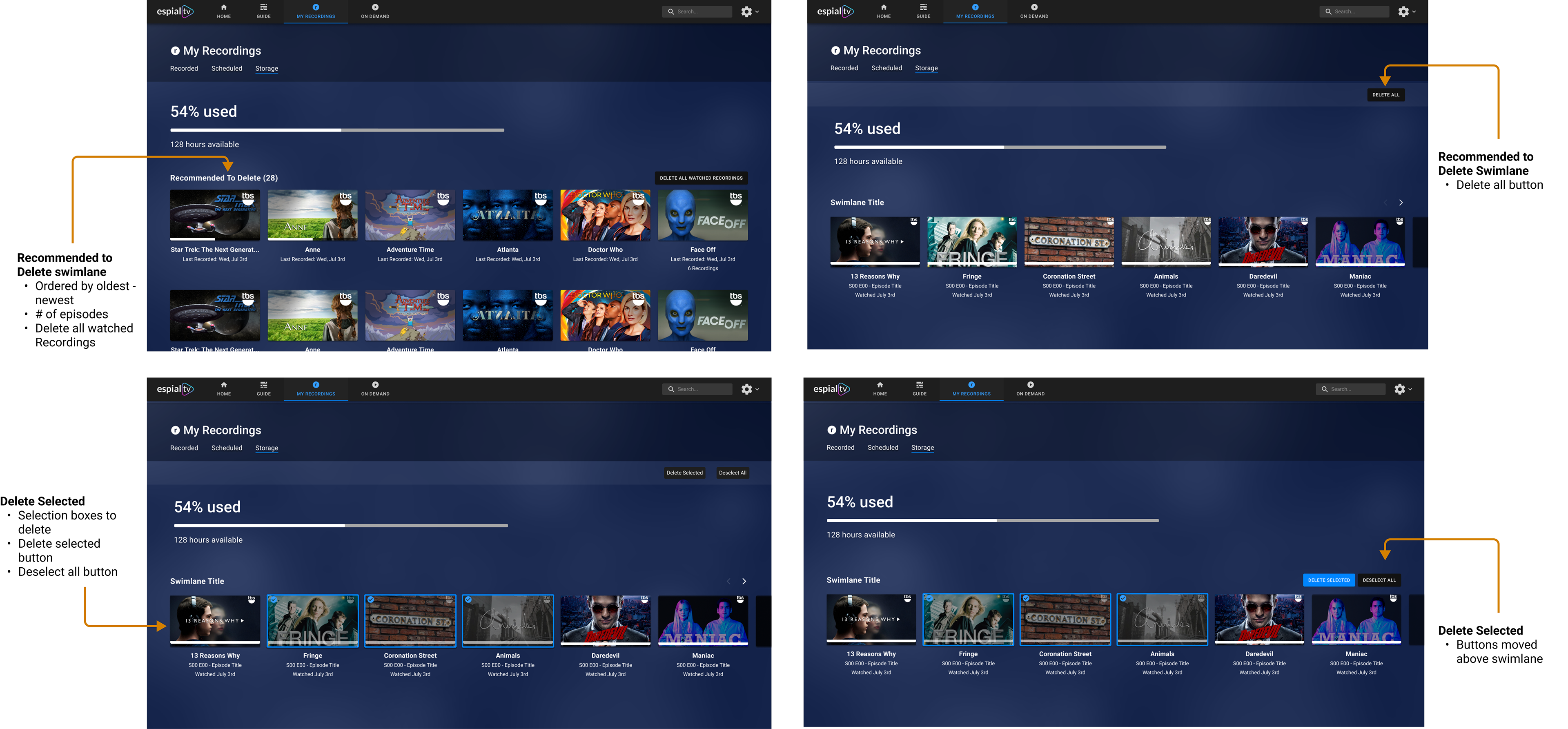The height and width of the screenshot is (729, 1568).
Task: Click espial tv logo in top-left mockup
Action: pos(175,11)
